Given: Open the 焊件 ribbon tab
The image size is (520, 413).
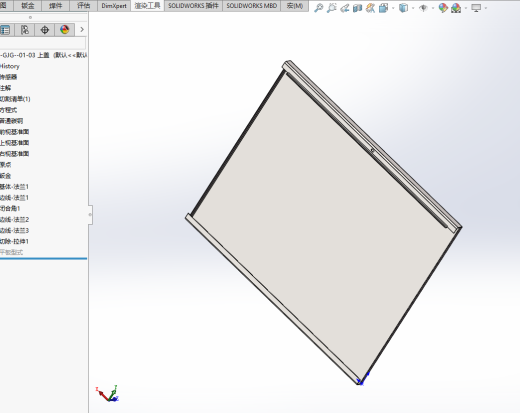Looking at the screenshot, I should [x=55, y=5].
